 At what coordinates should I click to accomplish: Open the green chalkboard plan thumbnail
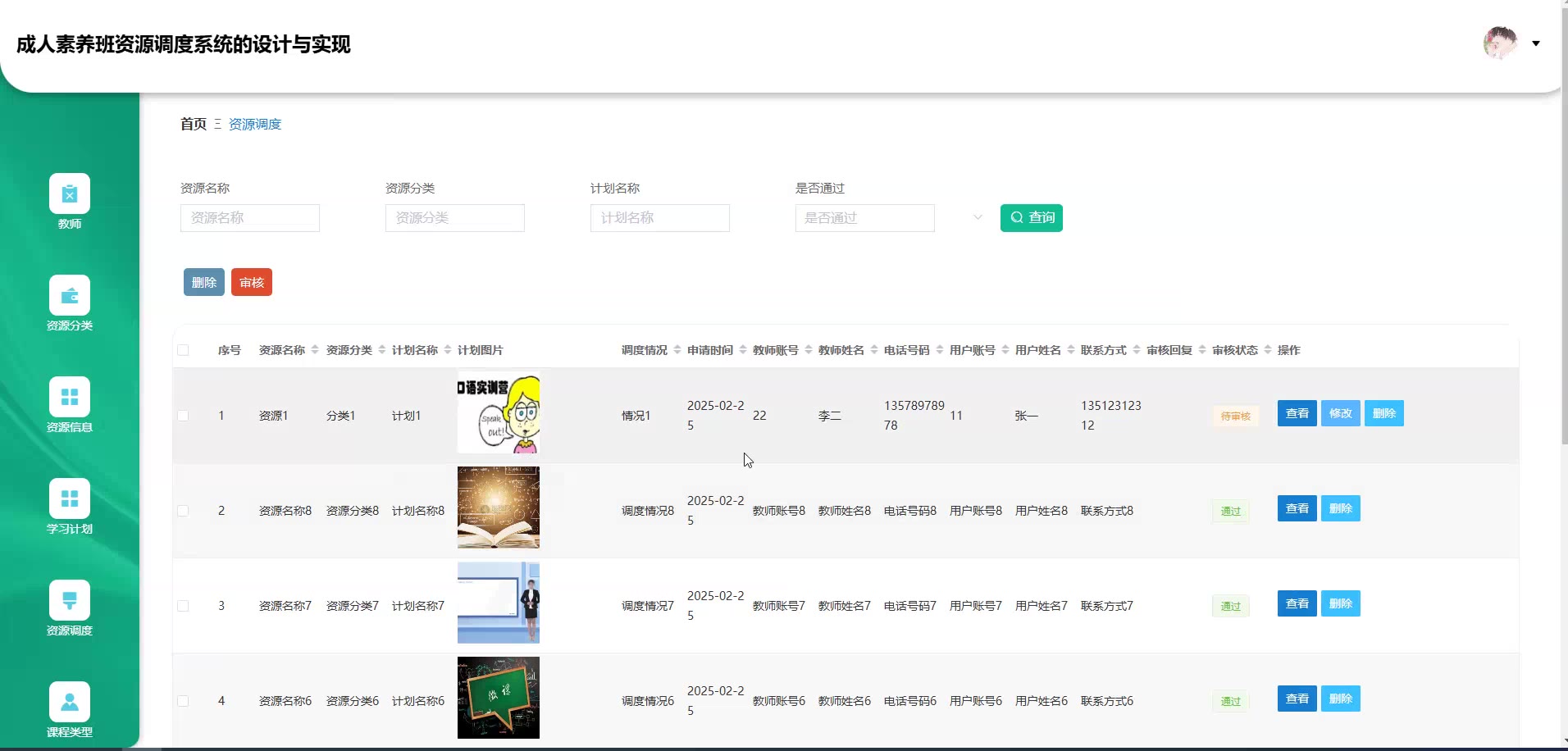pyautogui.click(x=499, y=698)
